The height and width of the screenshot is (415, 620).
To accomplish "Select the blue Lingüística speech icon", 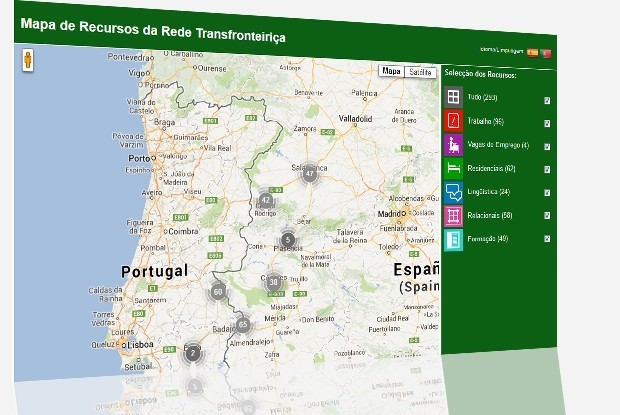I will [x=453, y=192].
